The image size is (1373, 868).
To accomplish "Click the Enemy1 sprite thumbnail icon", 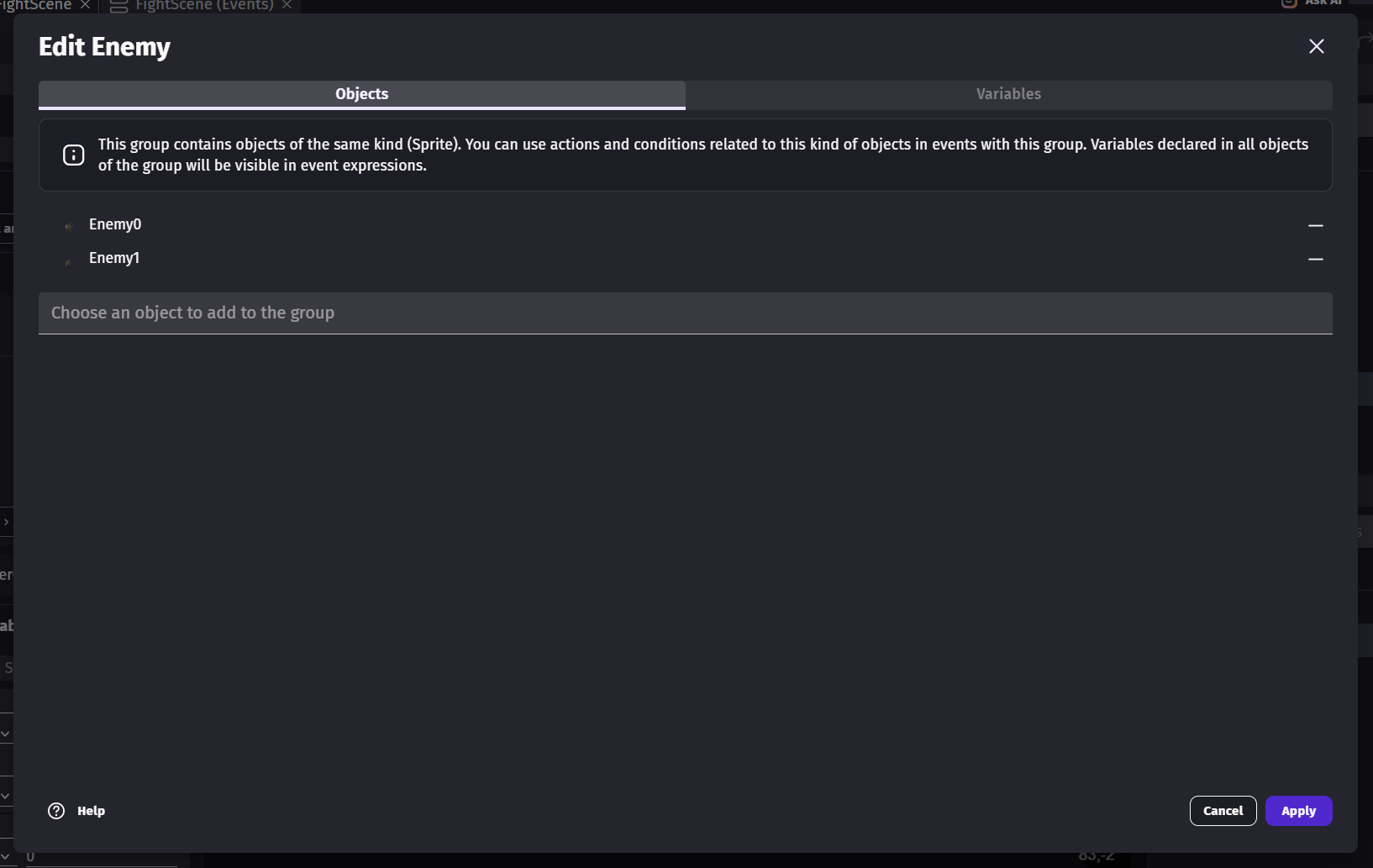I will [69, 260].
